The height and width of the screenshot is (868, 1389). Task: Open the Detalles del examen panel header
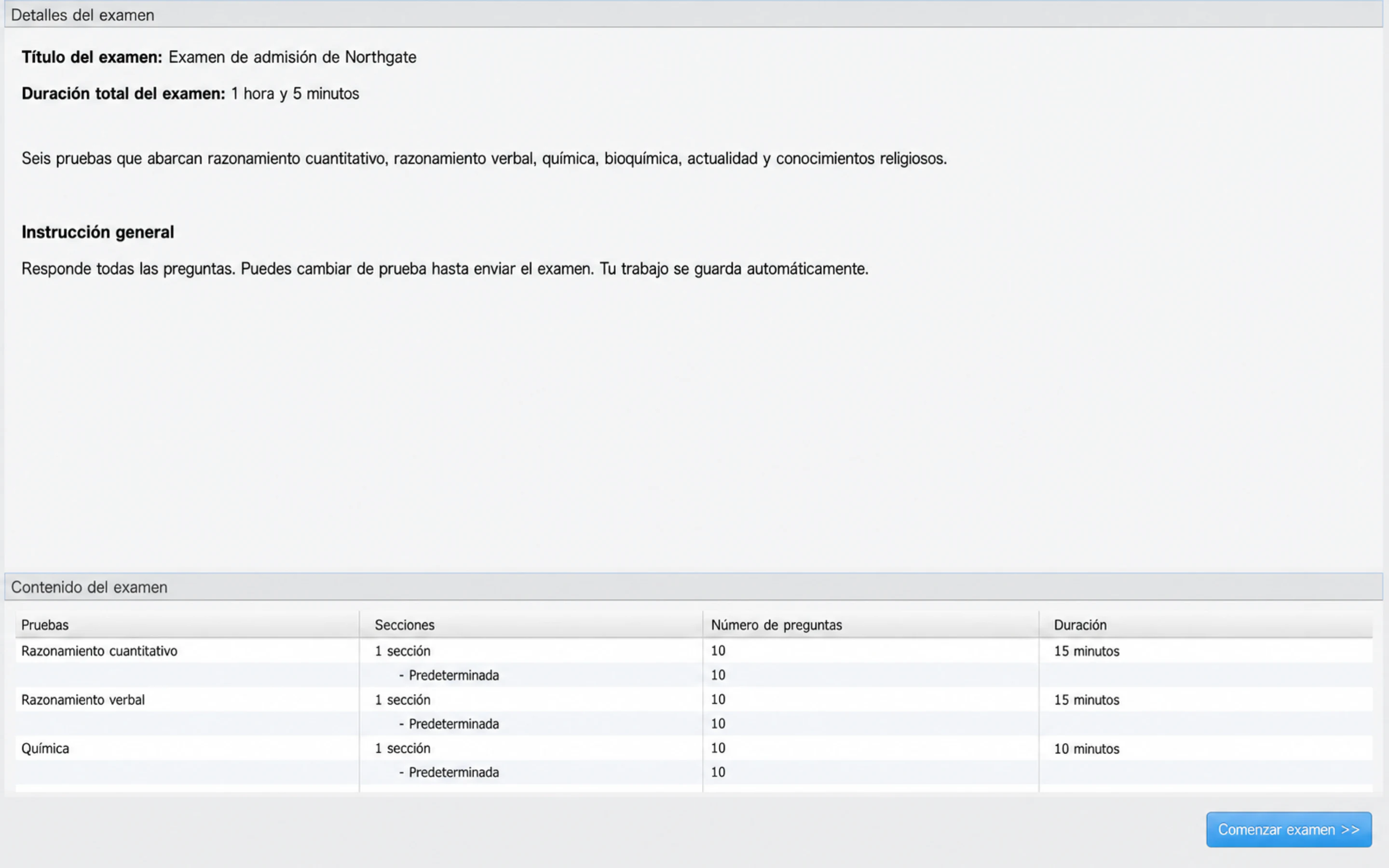(x=694, y=14)
